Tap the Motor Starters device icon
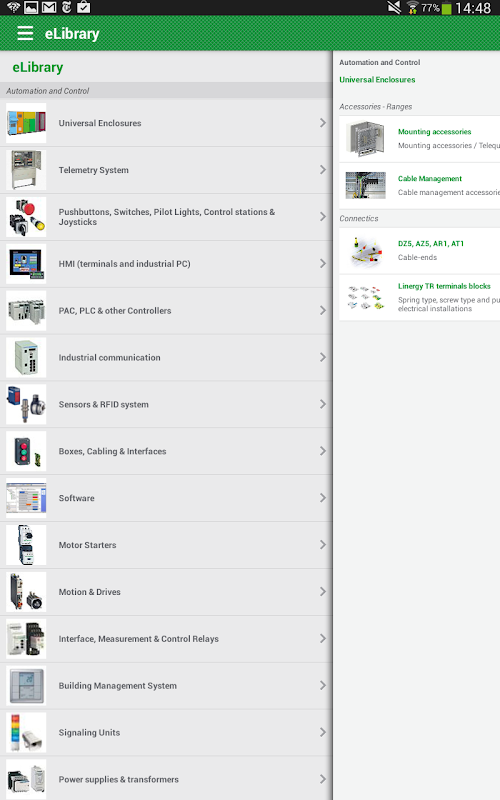The width and height of the screenshot is (500, 800). 26,545
